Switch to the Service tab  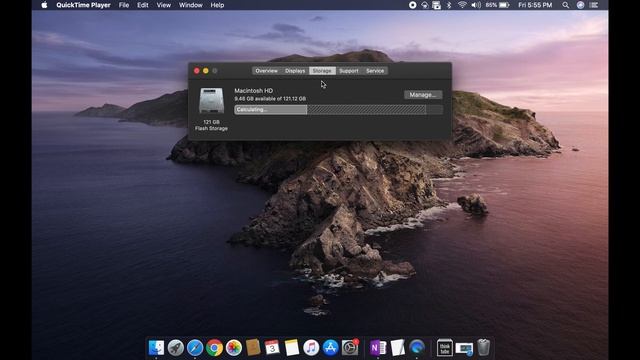375,71
